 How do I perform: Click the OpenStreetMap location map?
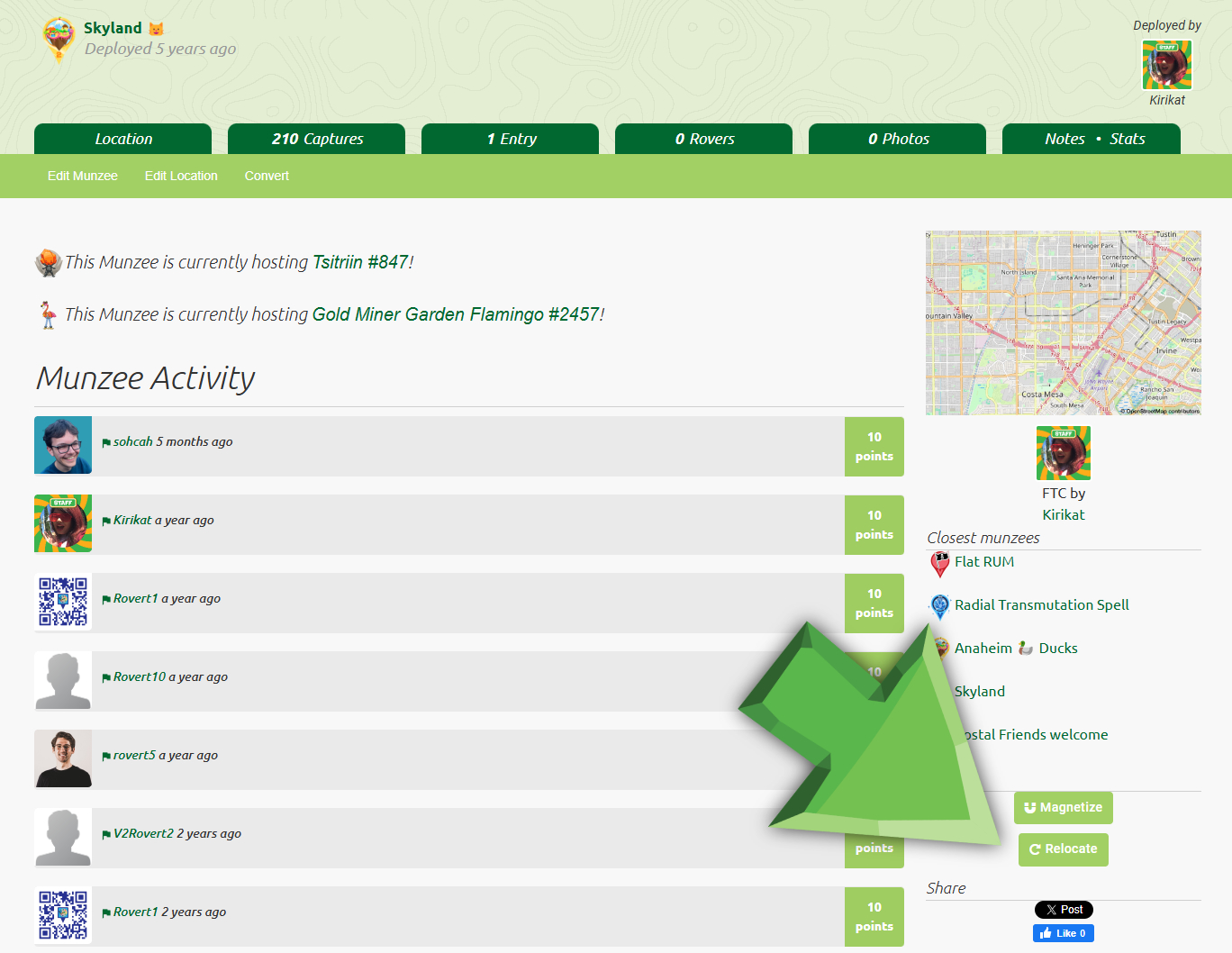(1063, 322)
